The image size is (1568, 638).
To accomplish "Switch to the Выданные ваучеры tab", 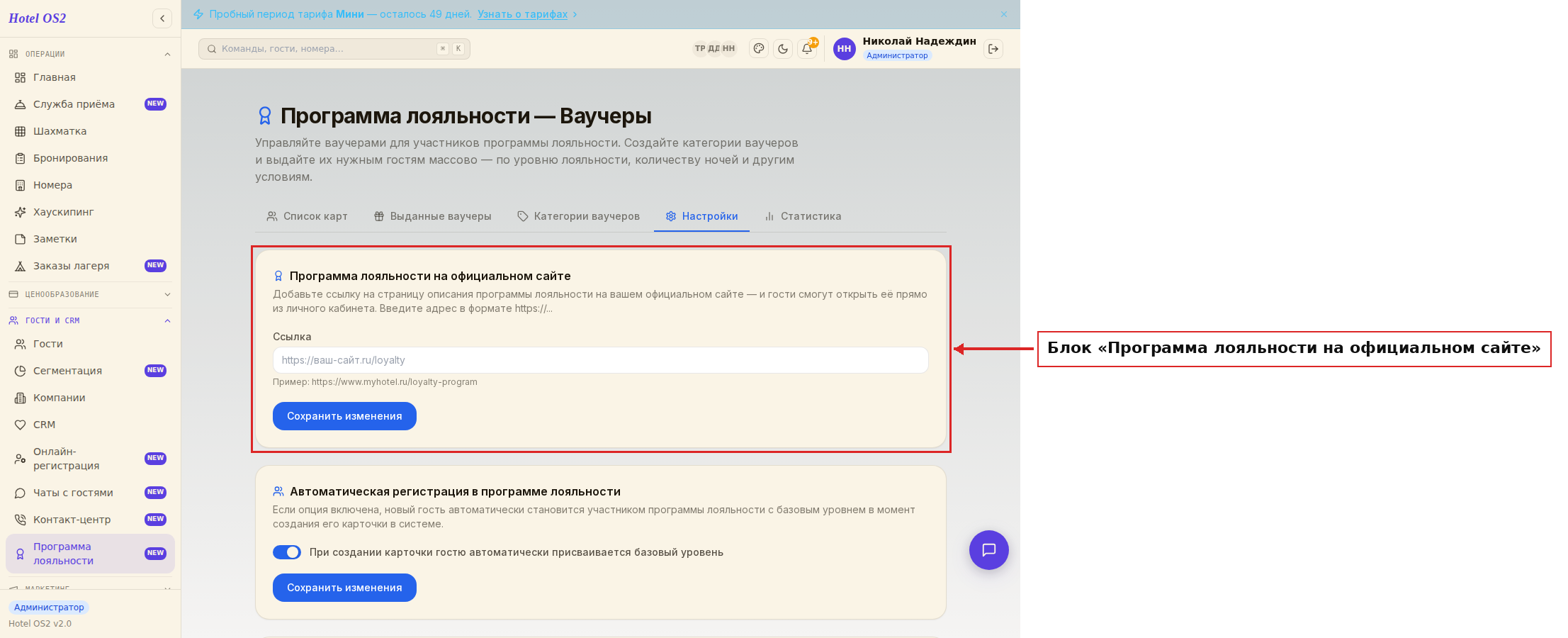I will (432, 216).
